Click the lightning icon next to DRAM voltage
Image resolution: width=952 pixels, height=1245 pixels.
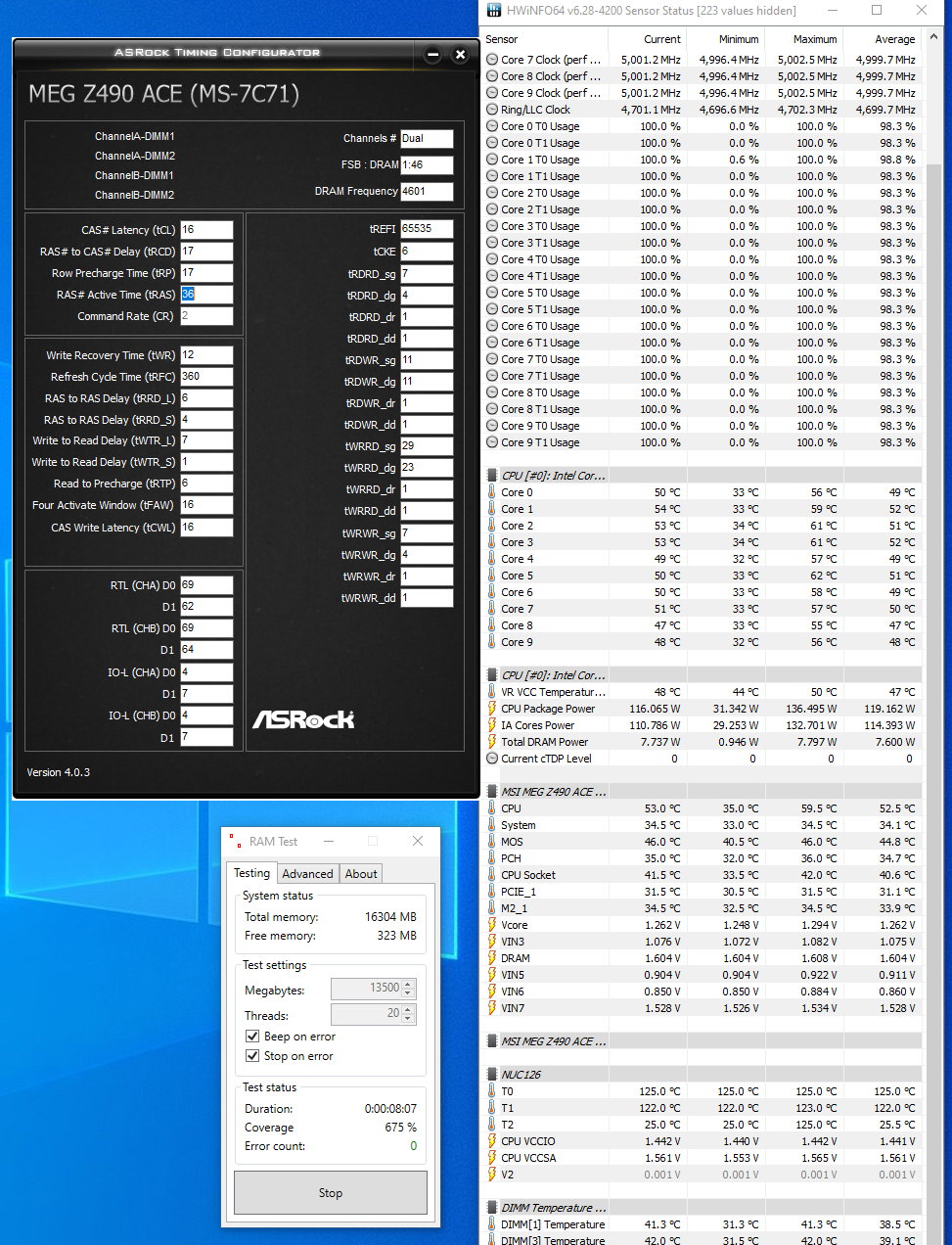(492, 958)
